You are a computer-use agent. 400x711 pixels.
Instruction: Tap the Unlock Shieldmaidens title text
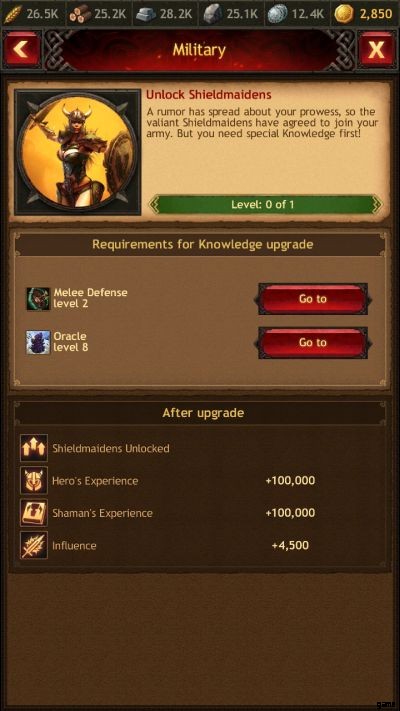click(209, 95)
